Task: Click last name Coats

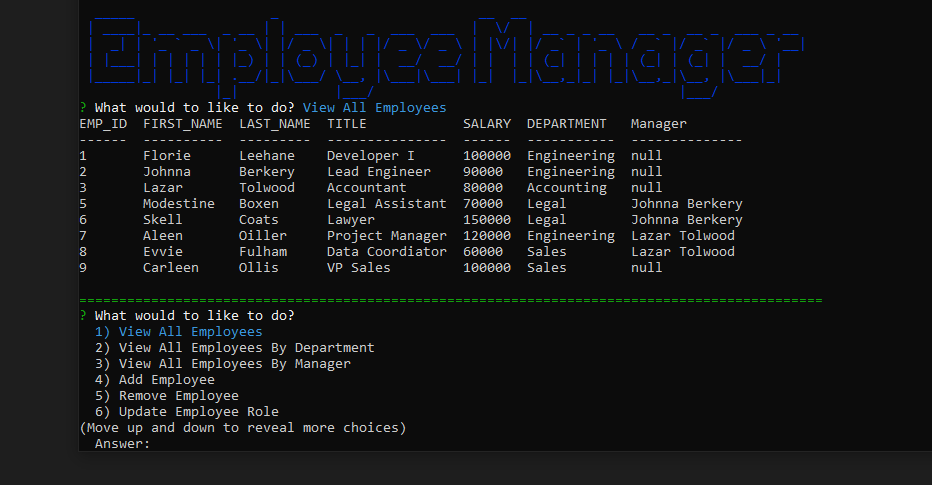Action: click(x=259, y=220)
